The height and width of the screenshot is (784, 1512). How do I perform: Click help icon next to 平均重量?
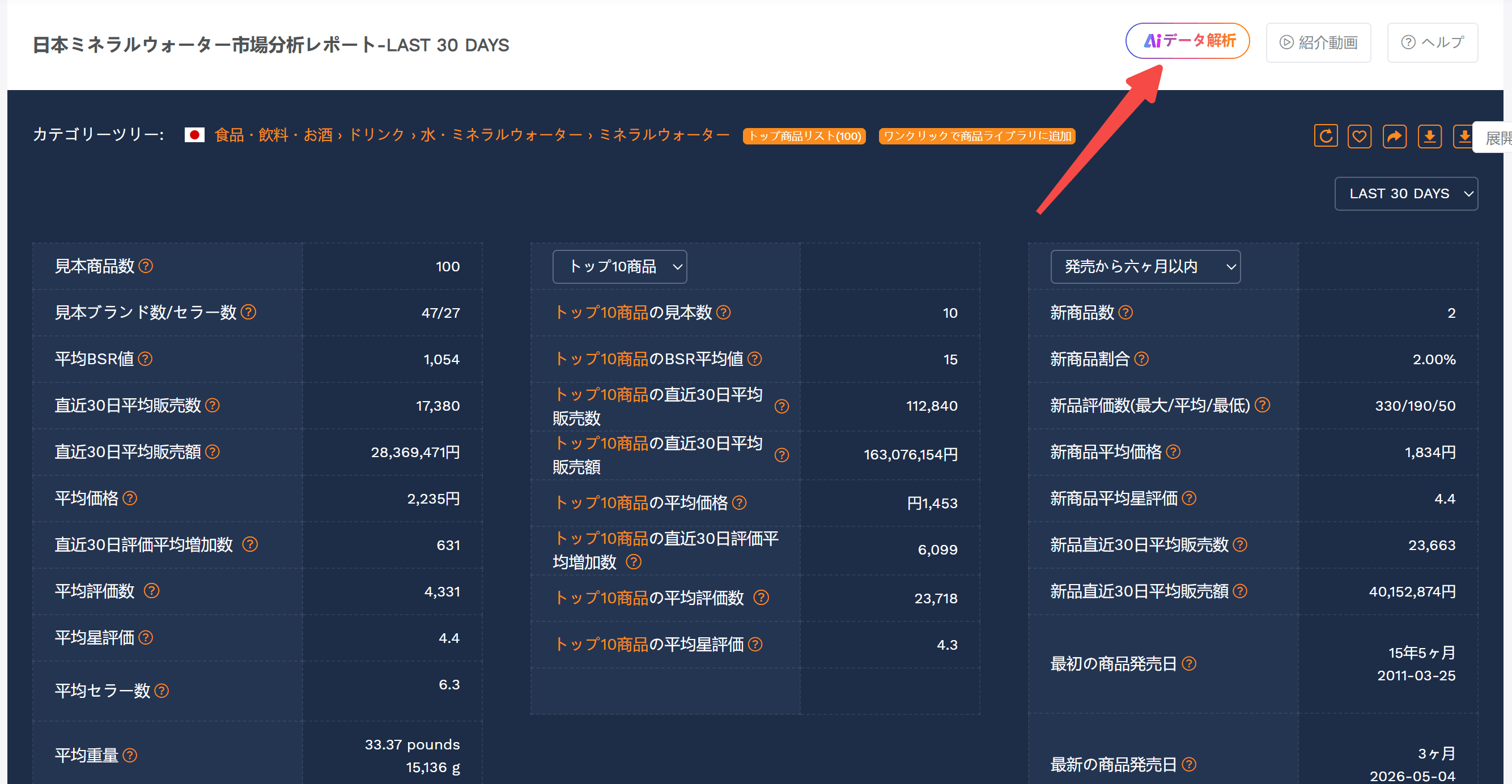tap(130, 755)
